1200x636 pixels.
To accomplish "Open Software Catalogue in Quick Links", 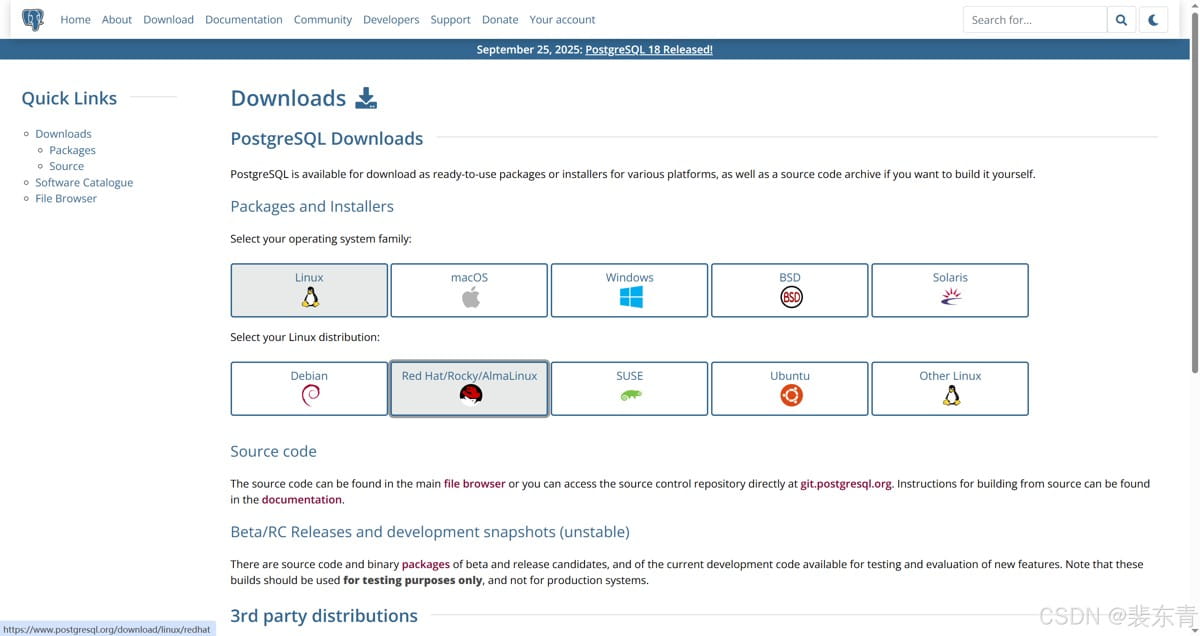I will 84,182.
